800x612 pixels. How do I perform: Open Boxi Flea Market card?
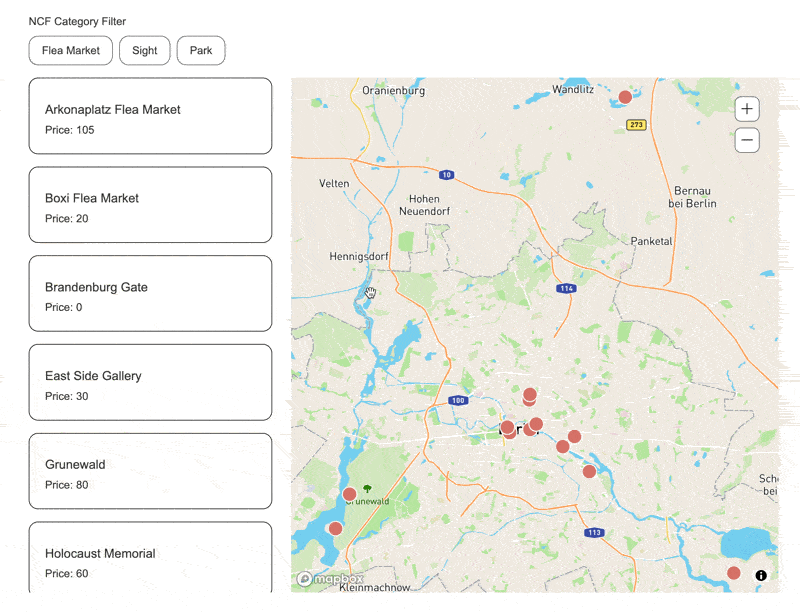tap(151, 205)
